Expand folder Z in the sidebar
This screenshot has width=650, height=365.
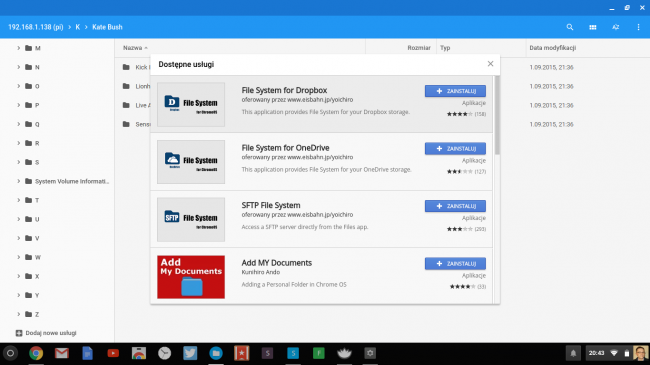18,314
